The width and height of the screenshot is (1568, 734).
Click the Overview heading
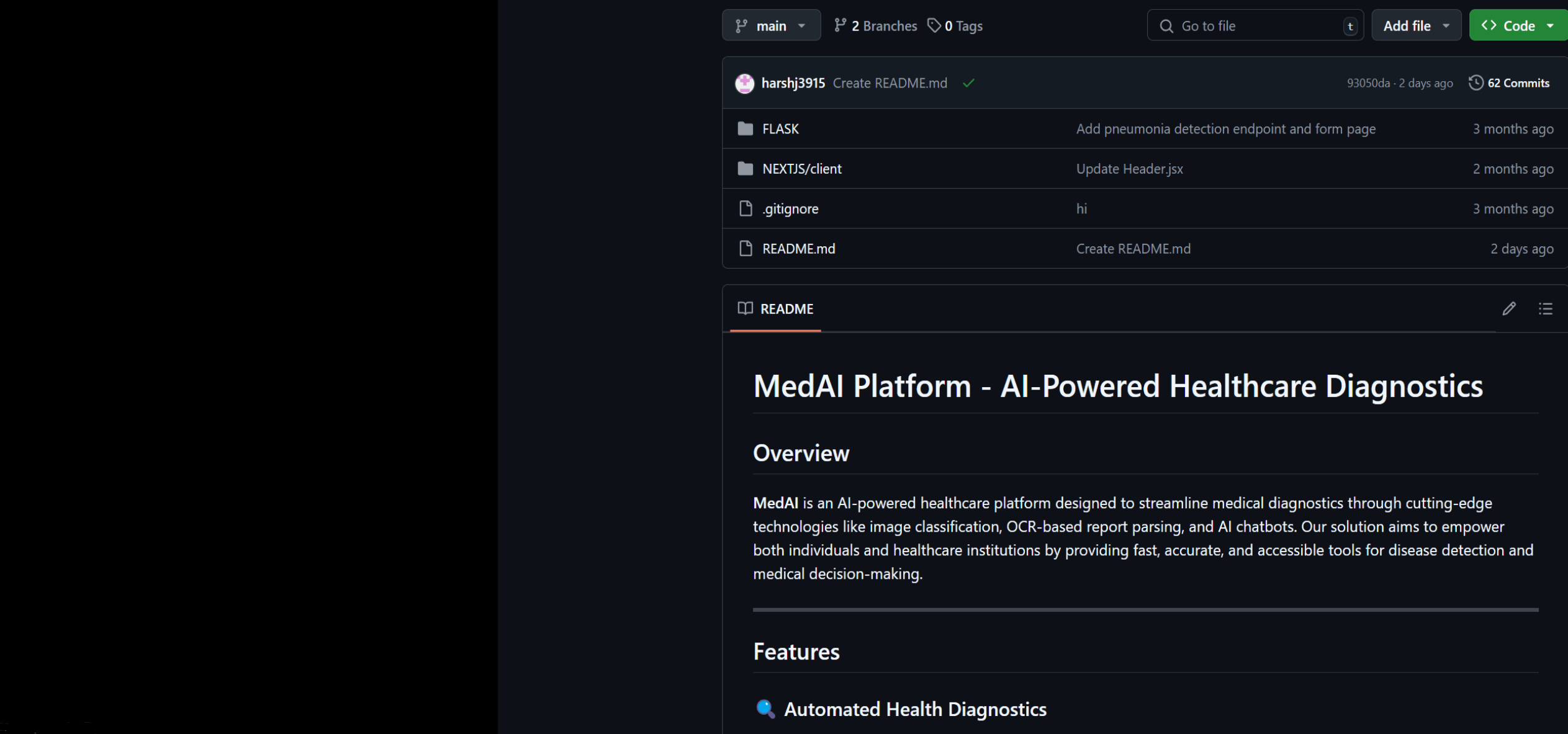coord(801,453)
